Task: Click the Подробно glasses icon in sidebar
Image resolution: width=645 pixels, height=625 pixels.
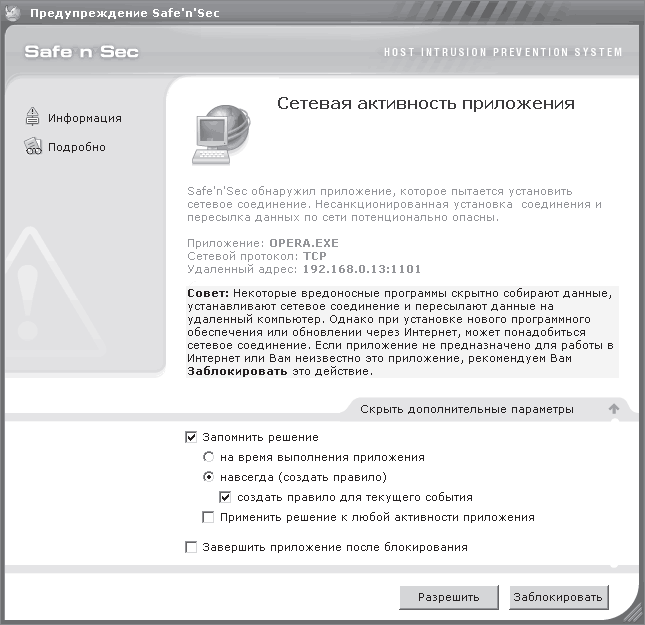Action: [32, 147]
